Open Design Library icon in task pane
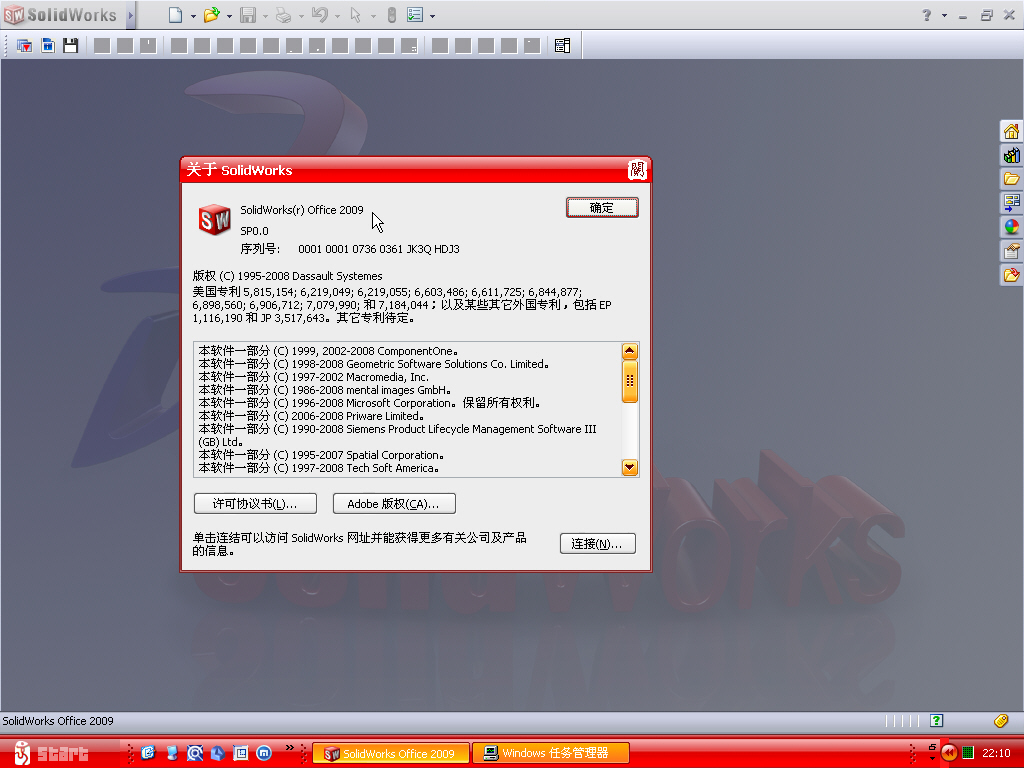The width and height of the screenshot is (1024, 768). coord(1012,155)
